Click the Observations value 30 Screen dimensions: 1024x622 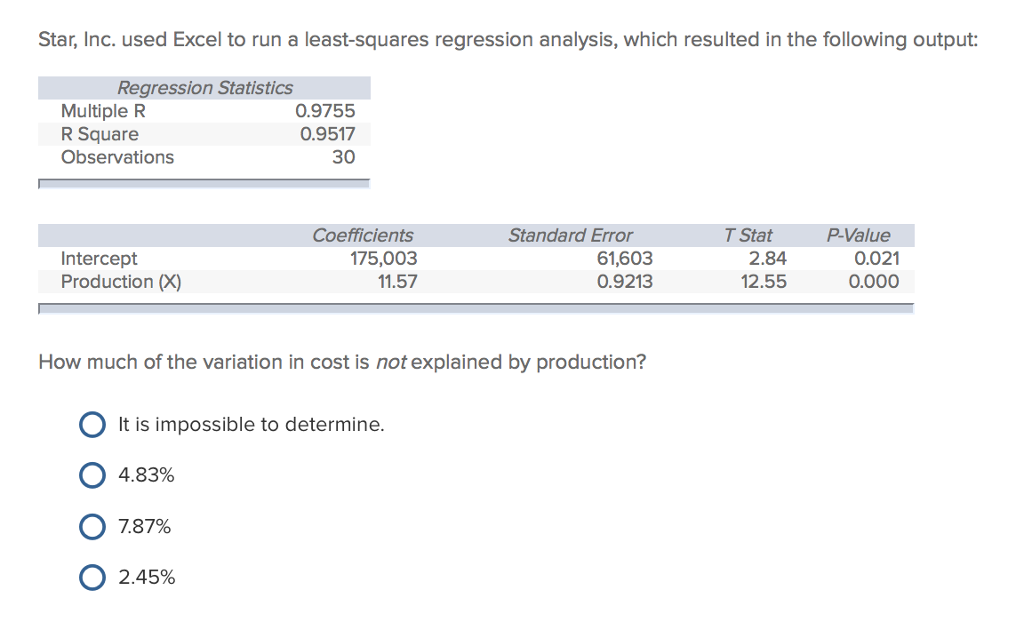click(x=344, y=157)
